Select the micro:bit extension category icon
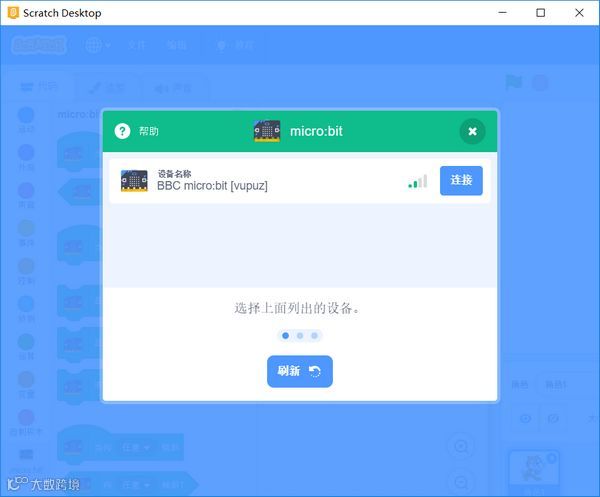 point(26,455)
